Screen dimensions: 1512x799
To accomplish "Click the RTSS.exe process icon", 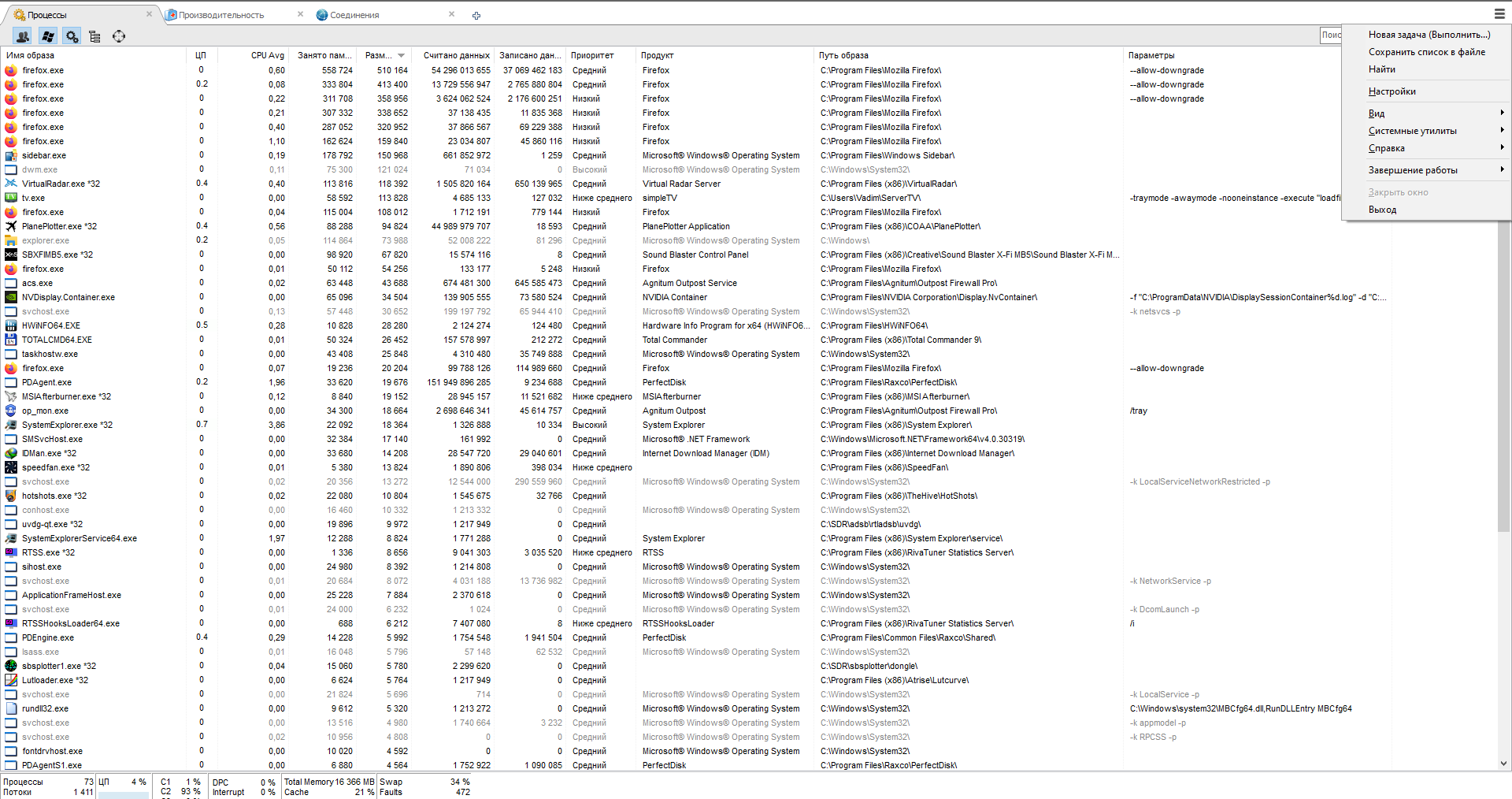I will (x=11, y=552).
